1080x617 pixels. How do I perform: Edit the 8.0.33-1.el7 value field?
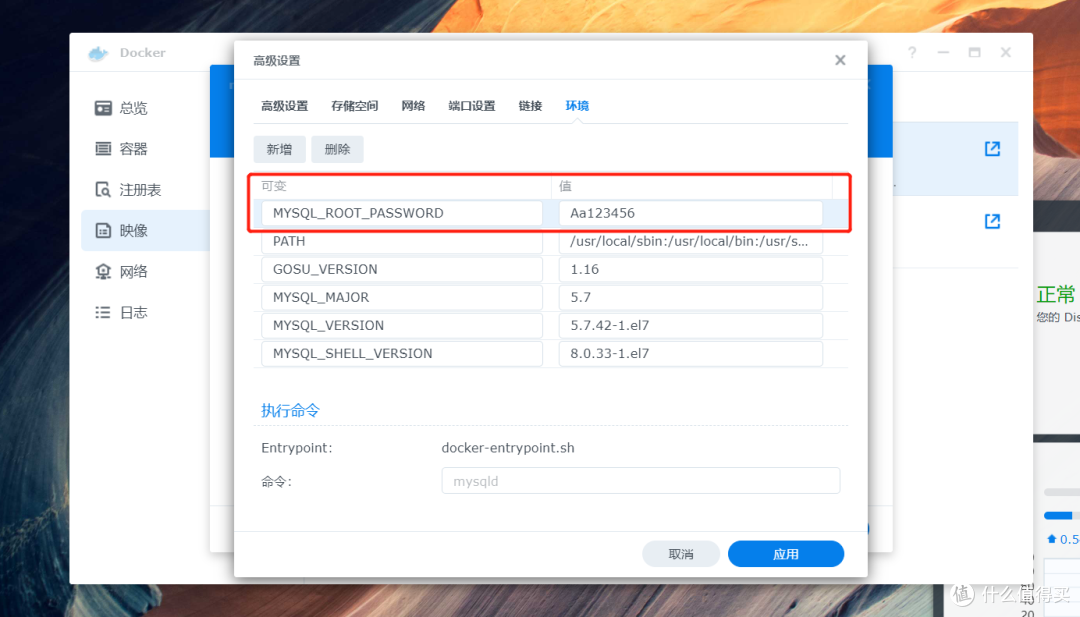pos(691,353)
